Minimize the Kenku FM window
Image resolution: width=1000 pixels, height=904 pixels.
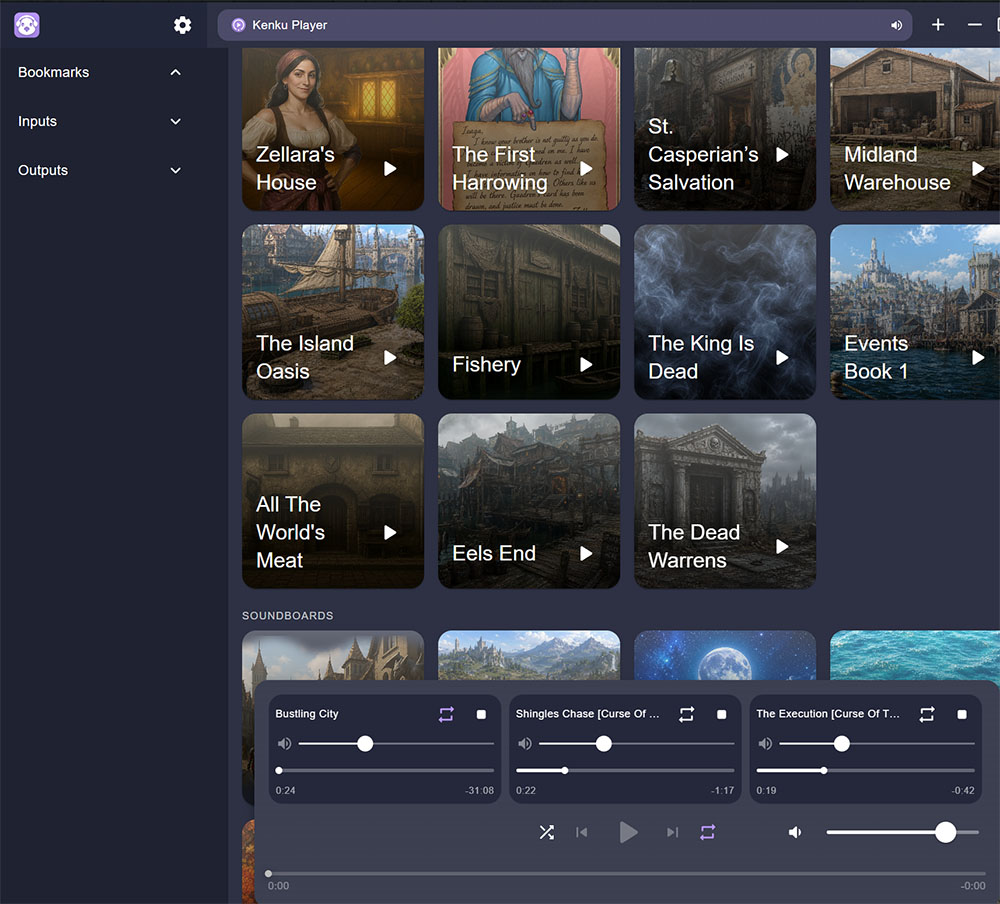tap(974, 25)
